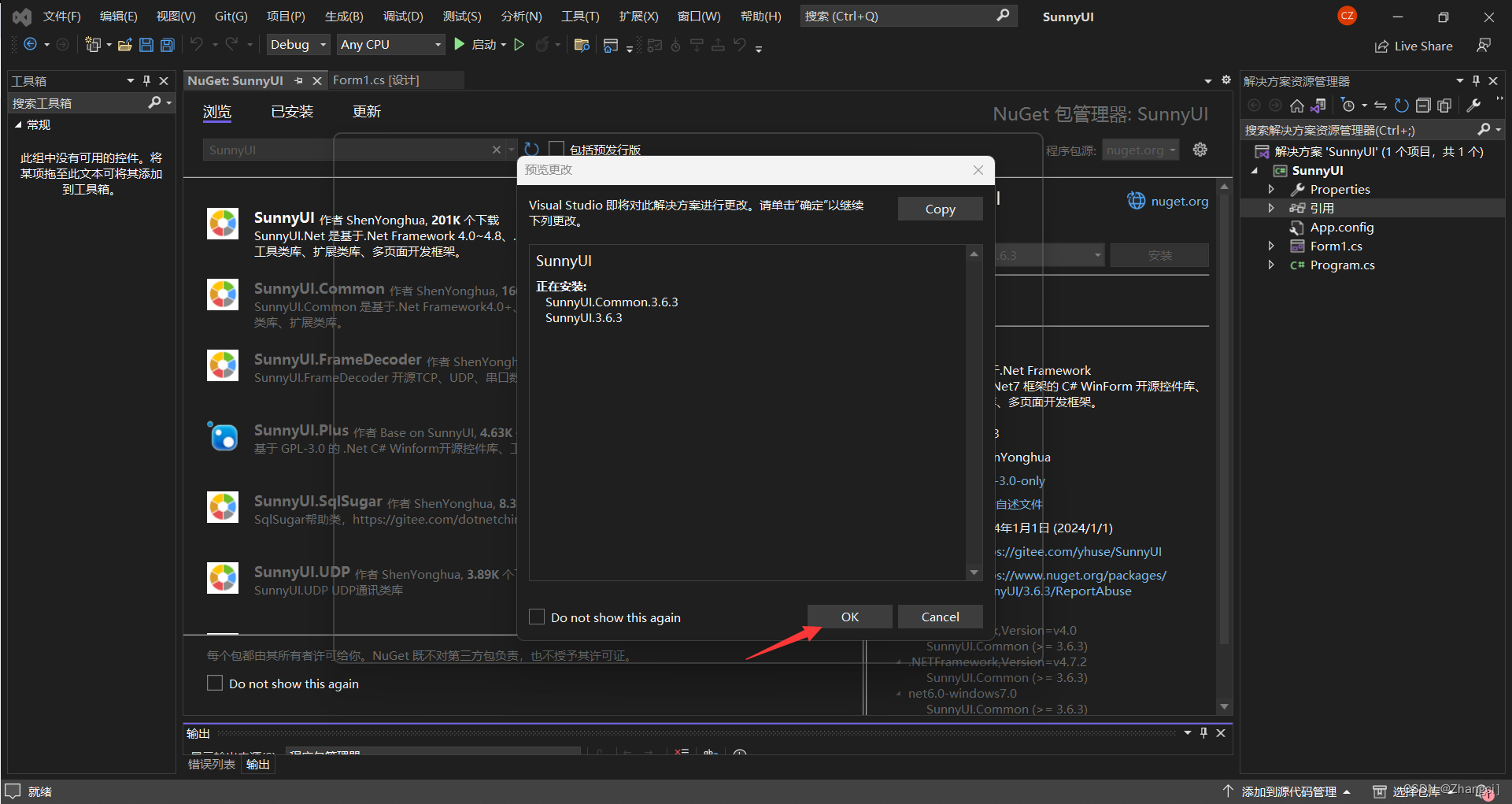This screenshot has height=804, width=1512.
Task: Click OK in the preview changes dialog
Action: pyautogui.click(x=850, y=617)
